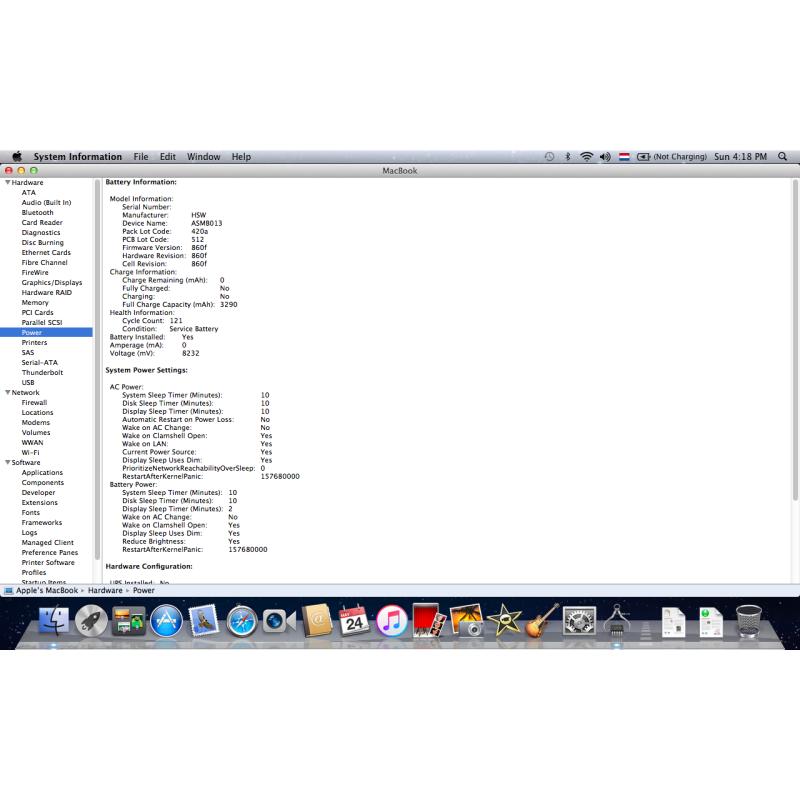Click Full Charge Capacity value 3290
Viewport: 800px width, 800px height.
pyautogui.click(x=229, y=304)
